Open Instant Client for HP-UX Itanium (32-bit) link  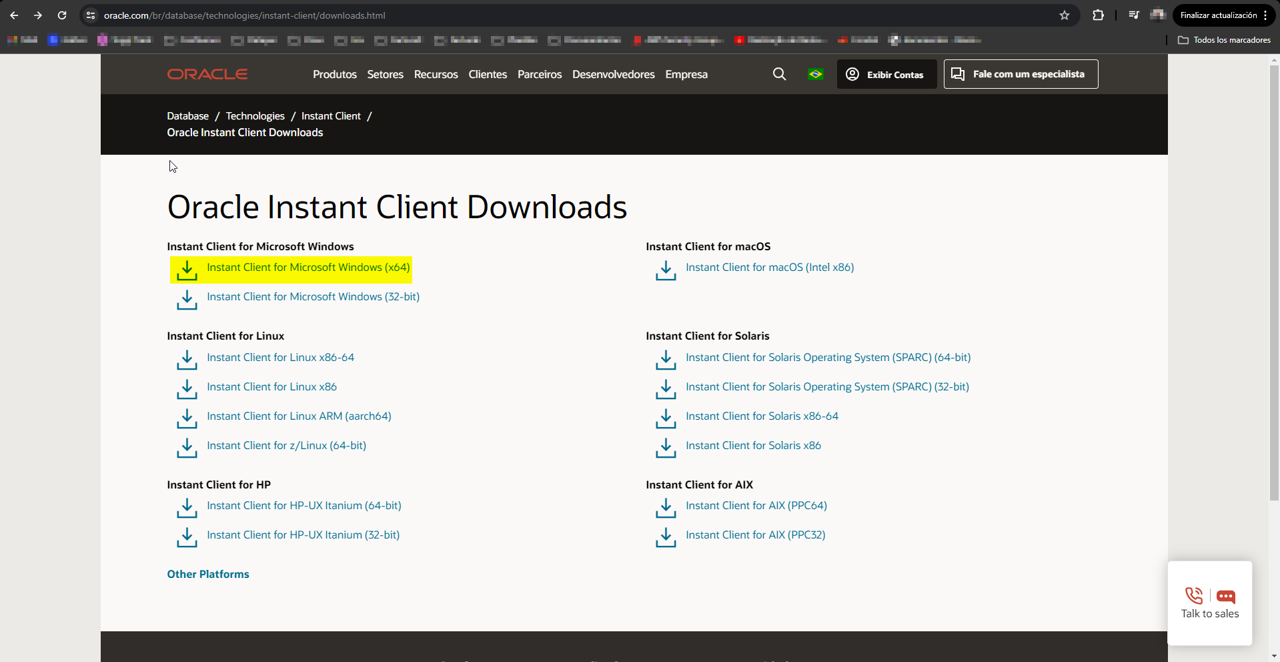coord(303,535)
